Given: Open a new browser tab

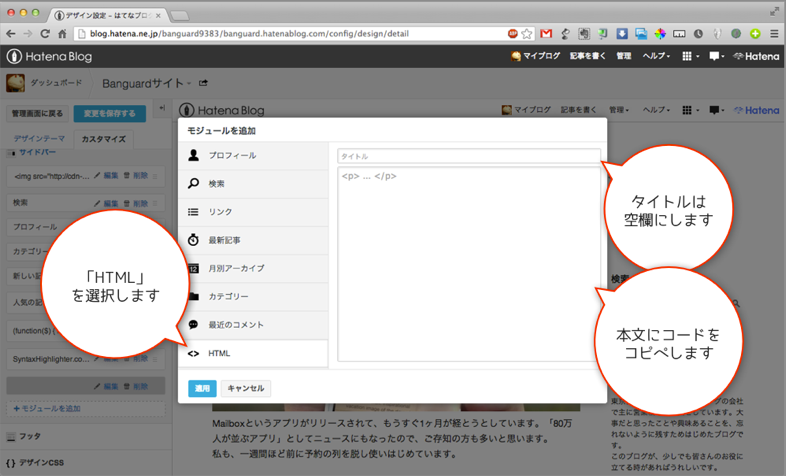Looking at the screenshot, I should 179,16.
